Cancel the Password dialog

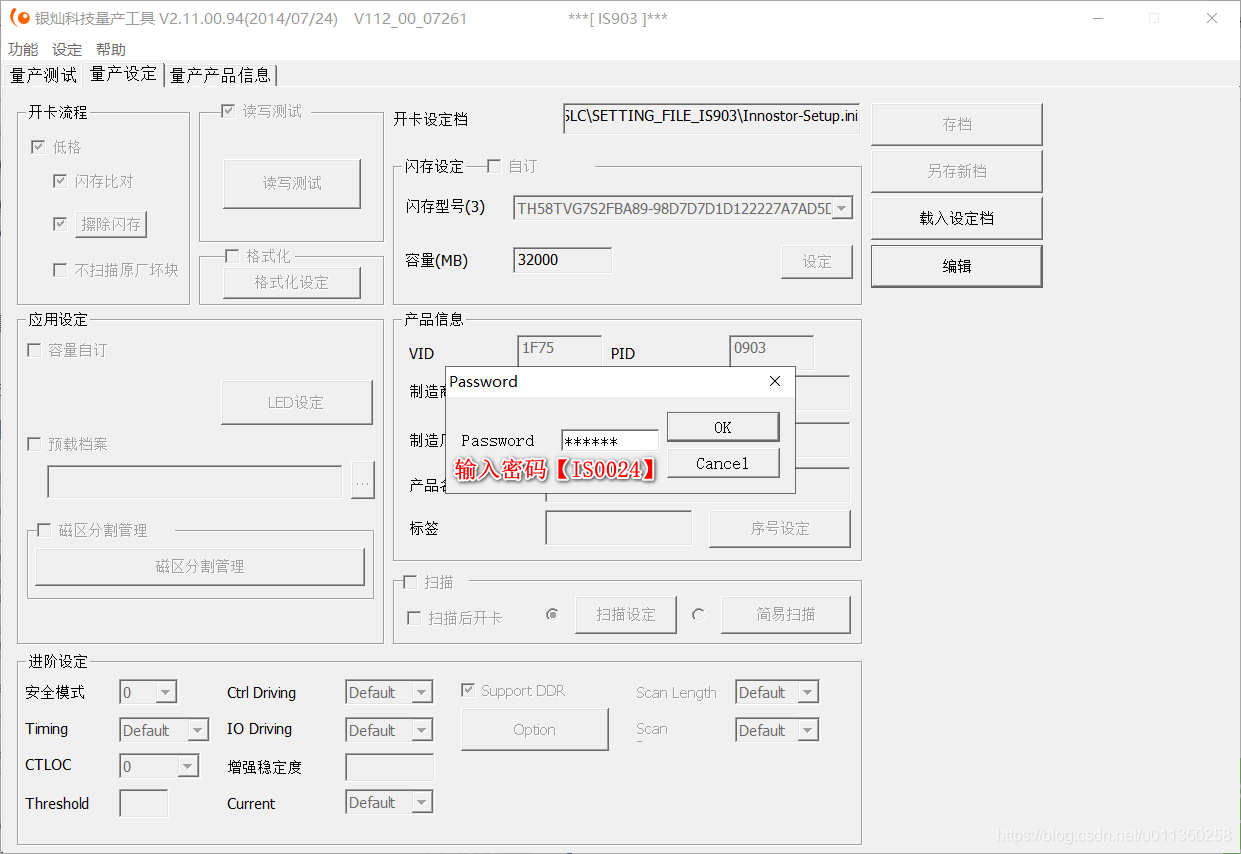[723, 463]
